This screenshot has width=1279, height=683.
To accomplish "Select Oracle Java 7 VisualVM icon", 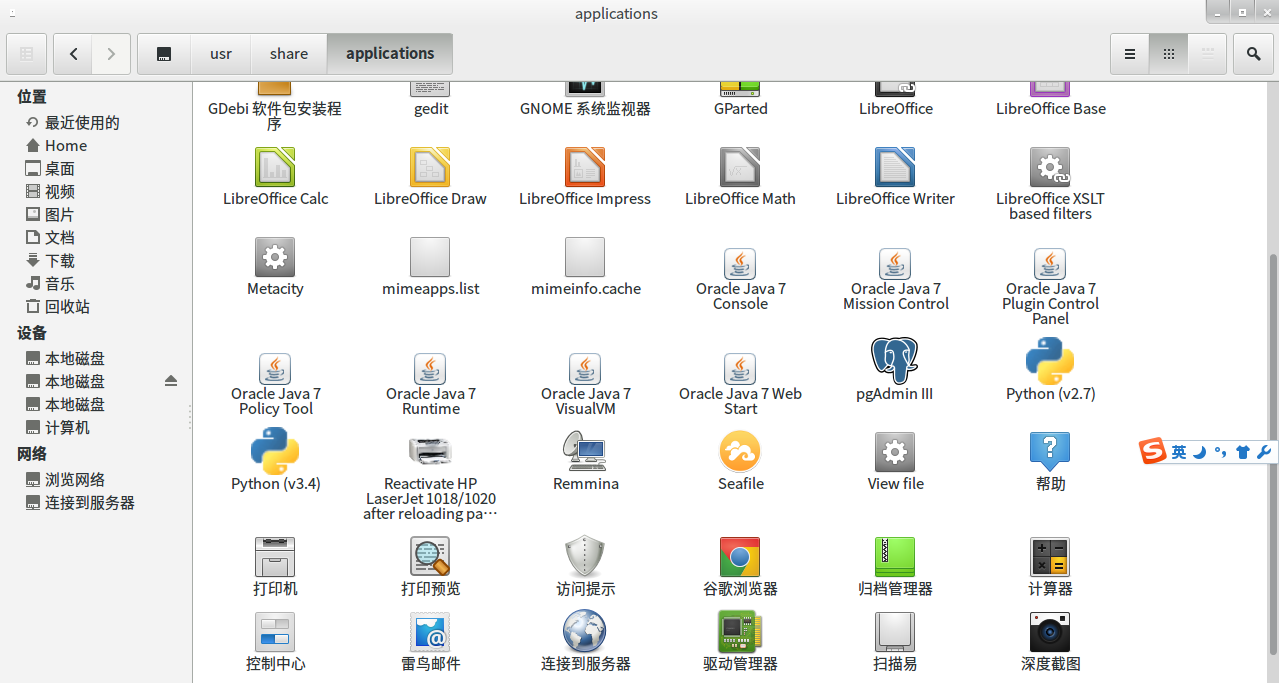I will (x=585, y=369).
